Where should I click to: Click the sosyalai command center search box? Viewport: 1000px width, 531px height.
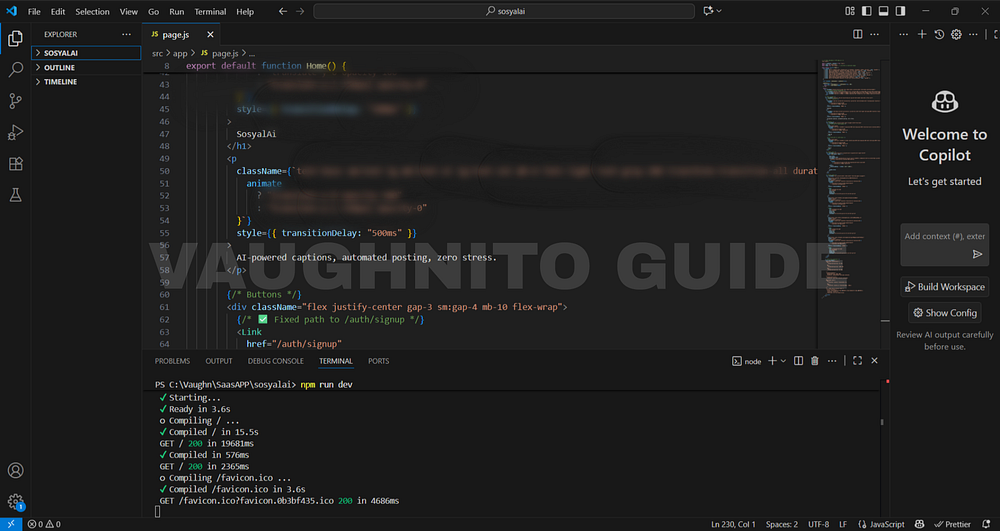(x=504, y=11)
